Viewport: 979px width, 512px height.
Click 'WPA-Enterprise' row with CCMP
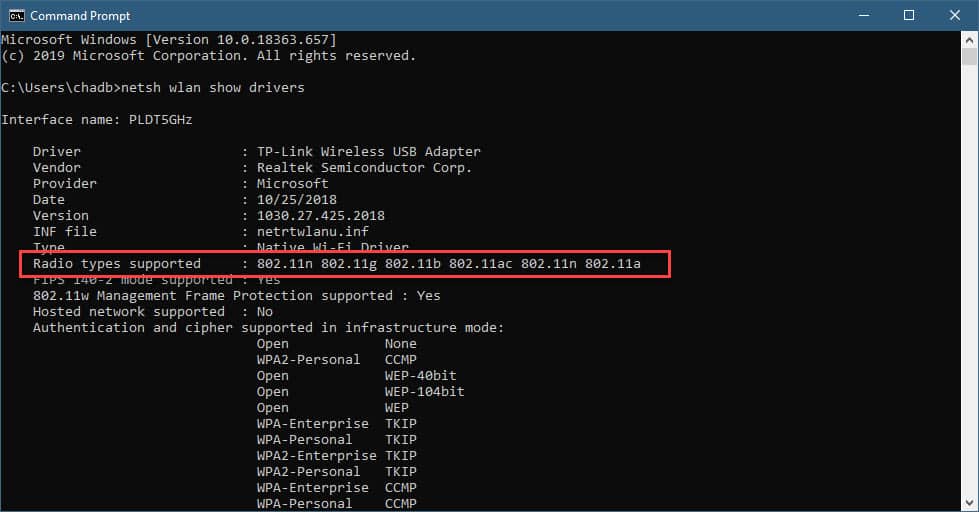337,488
